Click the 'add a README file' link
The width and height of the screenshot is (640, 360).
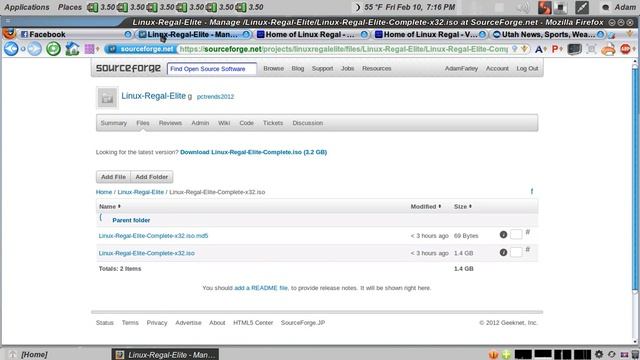[x=261, y=288]
